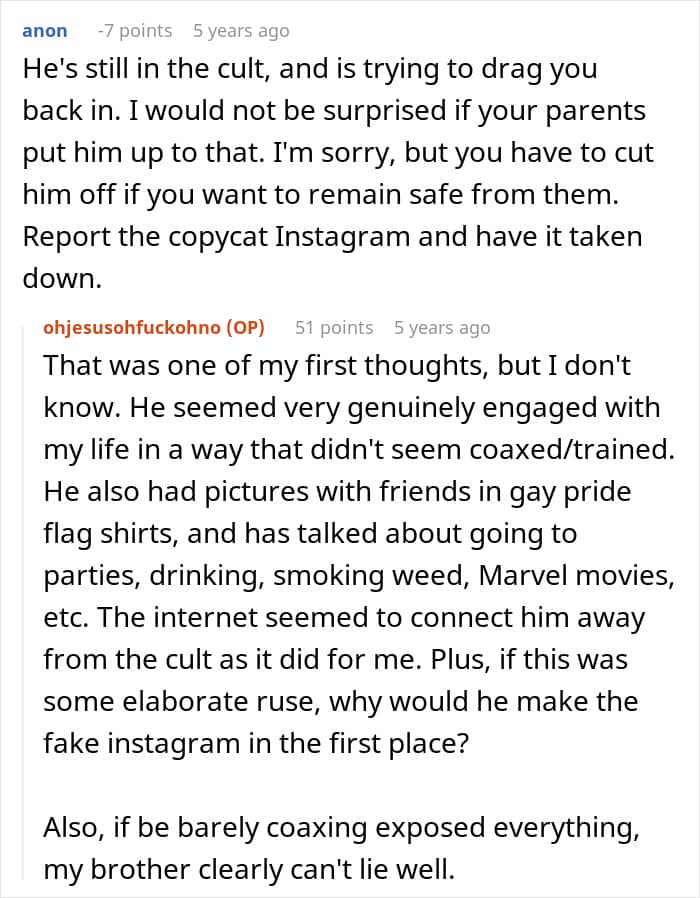This screenshot has height=898, width=700.
Task: Click the '-7 points' score label
Action: click(134, 31)
